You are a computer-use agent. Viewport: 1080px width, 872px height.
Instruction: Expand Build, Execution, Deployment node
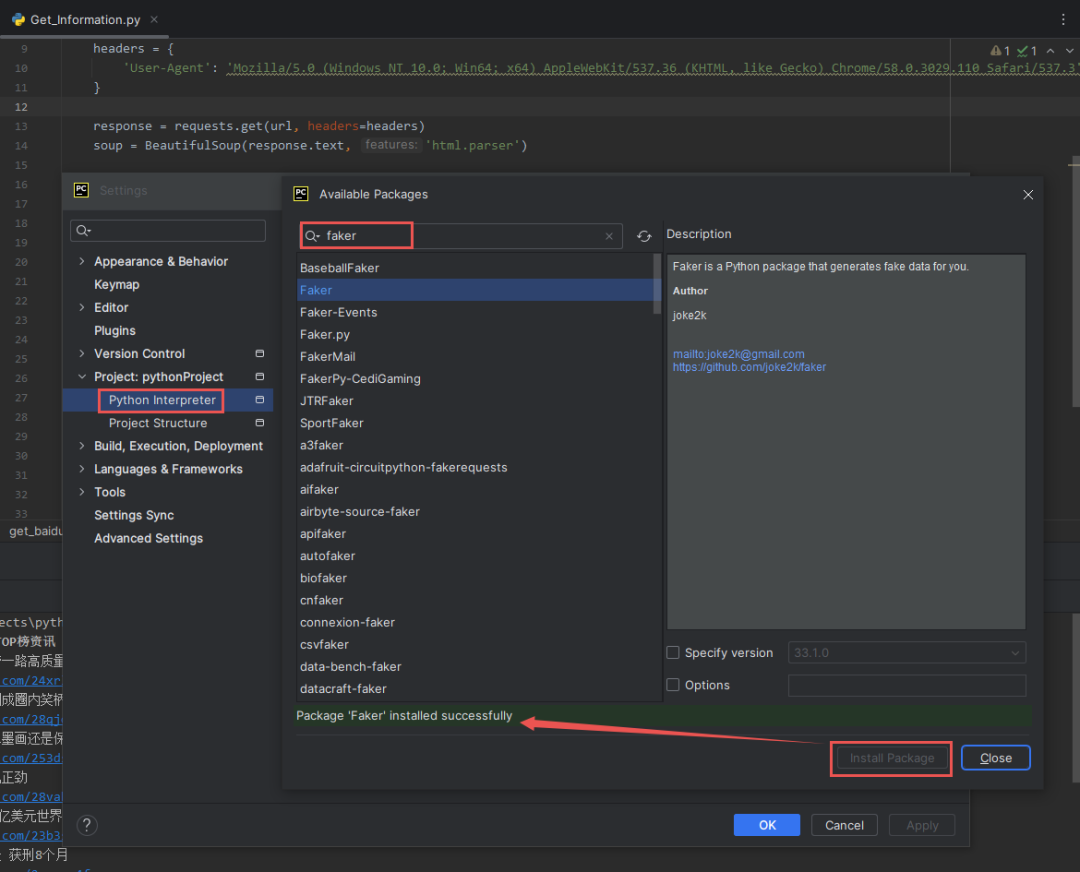[x=82, y=446]
